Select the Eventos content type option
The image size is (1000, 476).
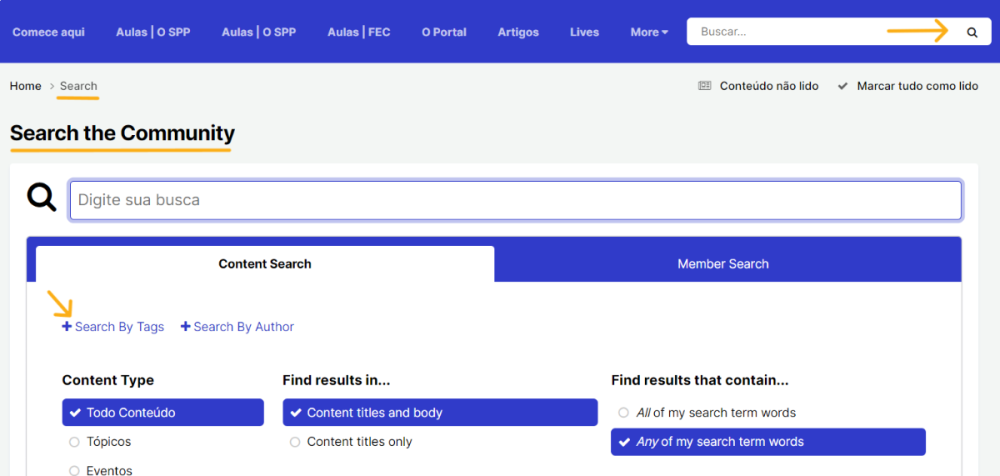[x=74, y=470]
